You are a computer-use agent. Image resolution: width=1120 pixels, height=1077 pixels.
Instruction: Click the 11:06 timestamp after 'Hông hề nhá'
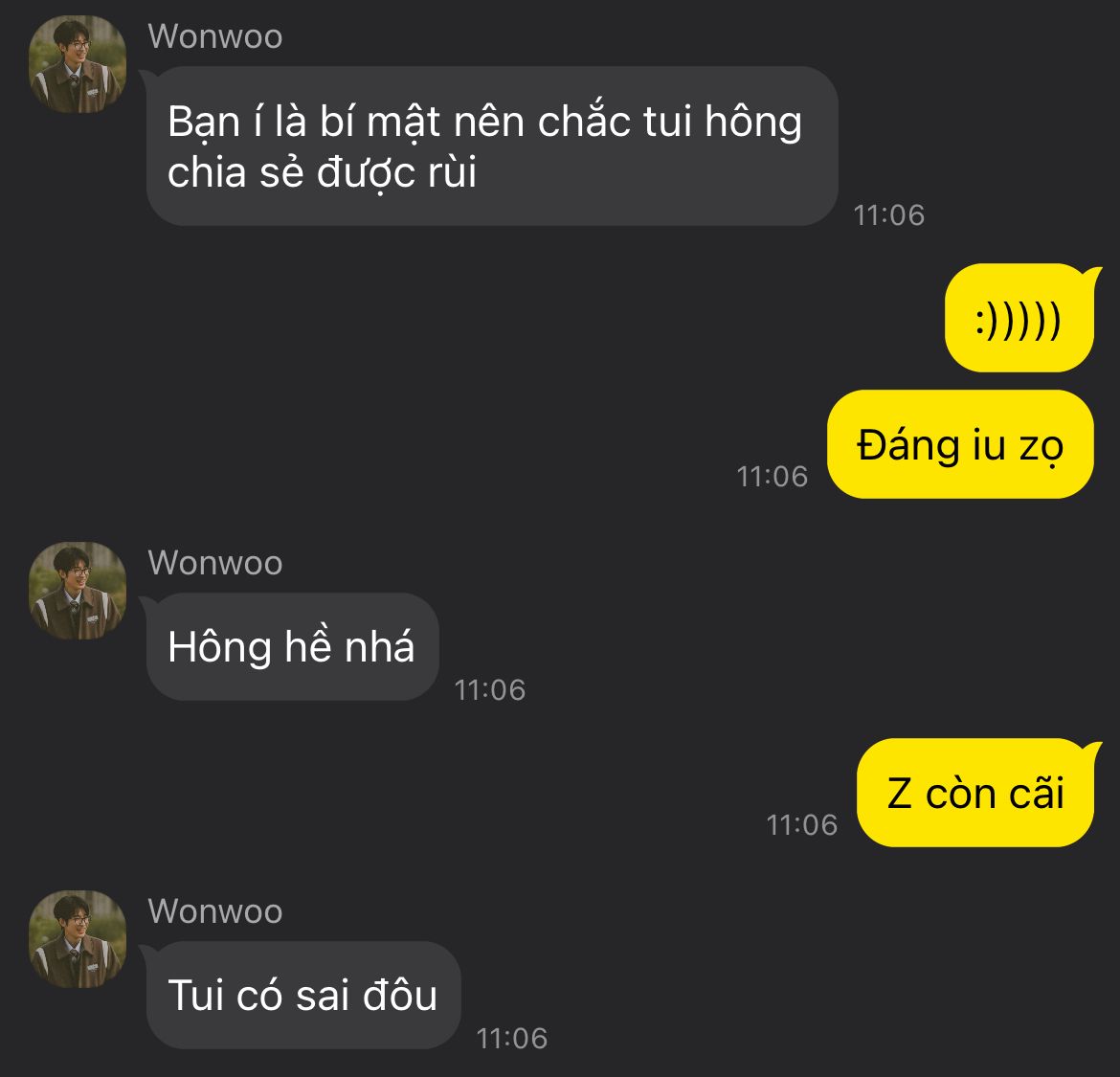490,690
